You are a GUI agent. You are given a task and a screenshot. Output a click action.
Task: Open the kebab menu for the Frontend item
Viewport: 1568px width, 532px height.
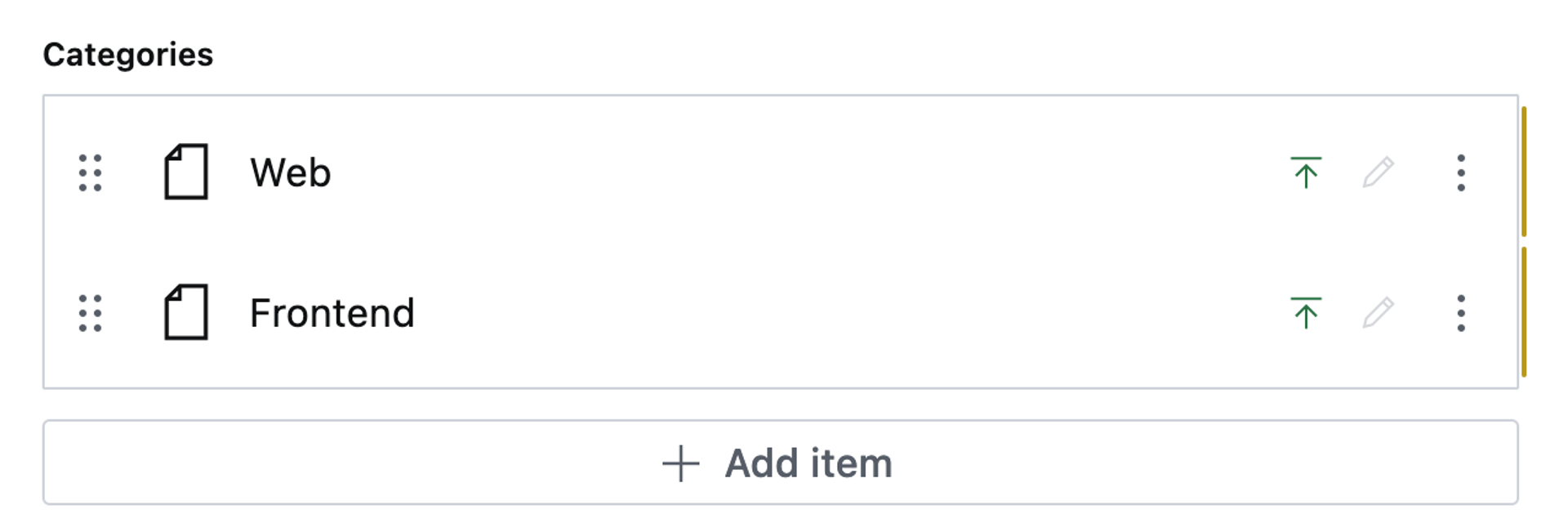pyautogui.click(x=1460, y=311)
